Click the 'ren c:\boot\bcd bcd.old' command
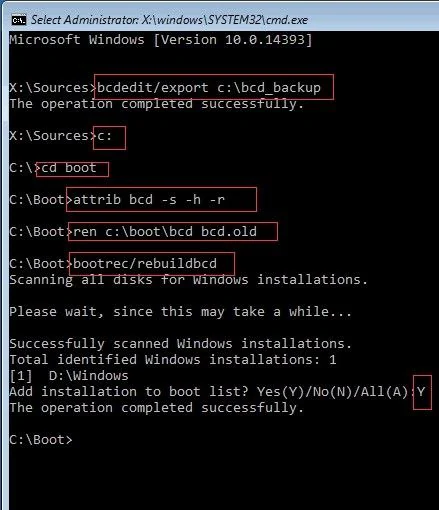Viewport: 439px width, 510px height. (x=165, y=231)
